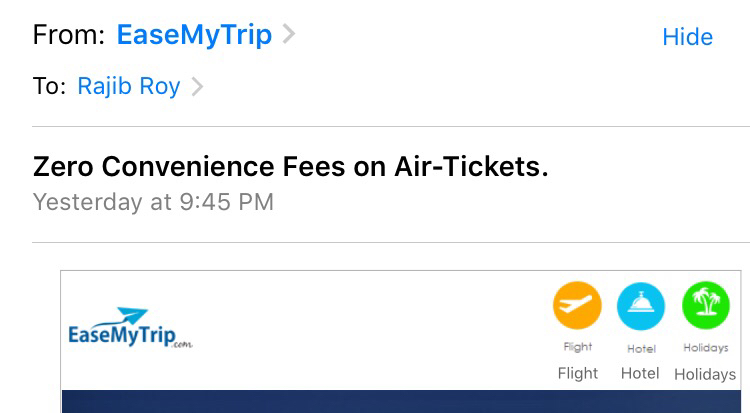The width and height of the screenshot is (750, 413).
Task: Tap the green Holidays palm tree icon
Action: pos(705,306)
